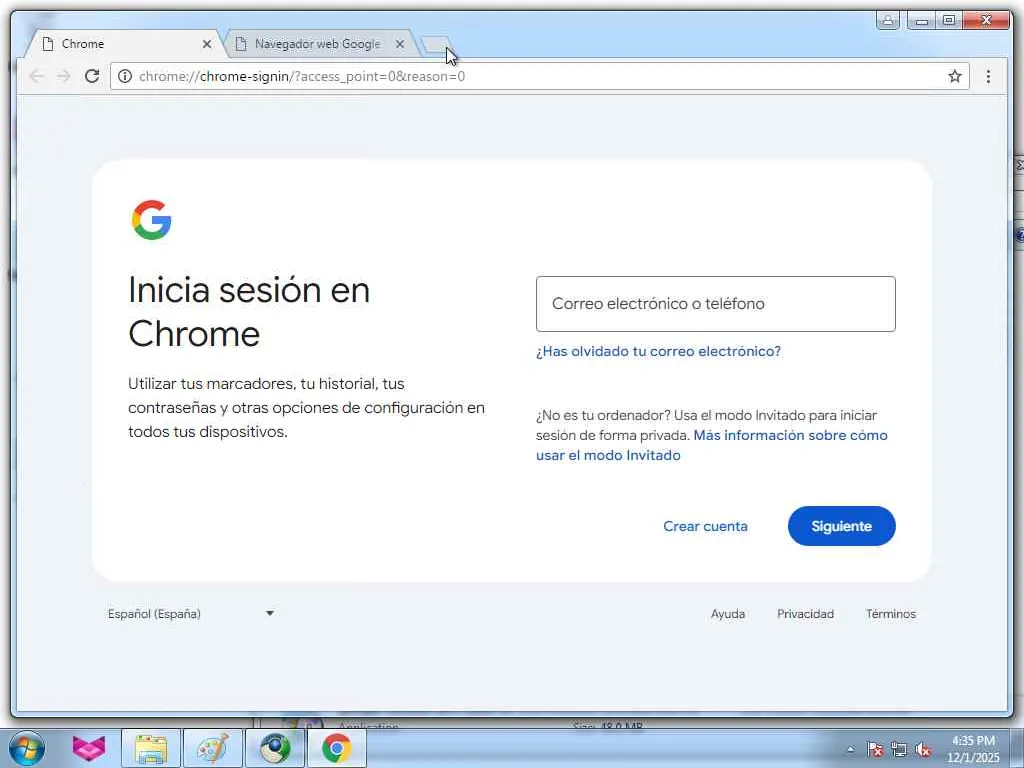1024x768 pixels.
Task: Proceed with the Siguiente button
Action: (x=841, y=526)
